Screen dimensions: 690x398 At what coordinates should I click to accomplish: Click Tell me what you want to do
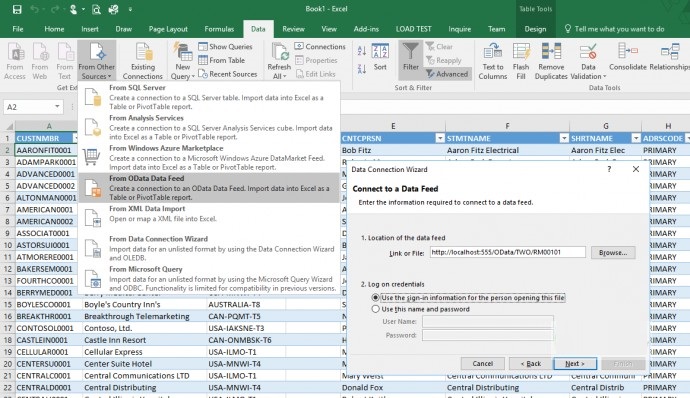615,29
